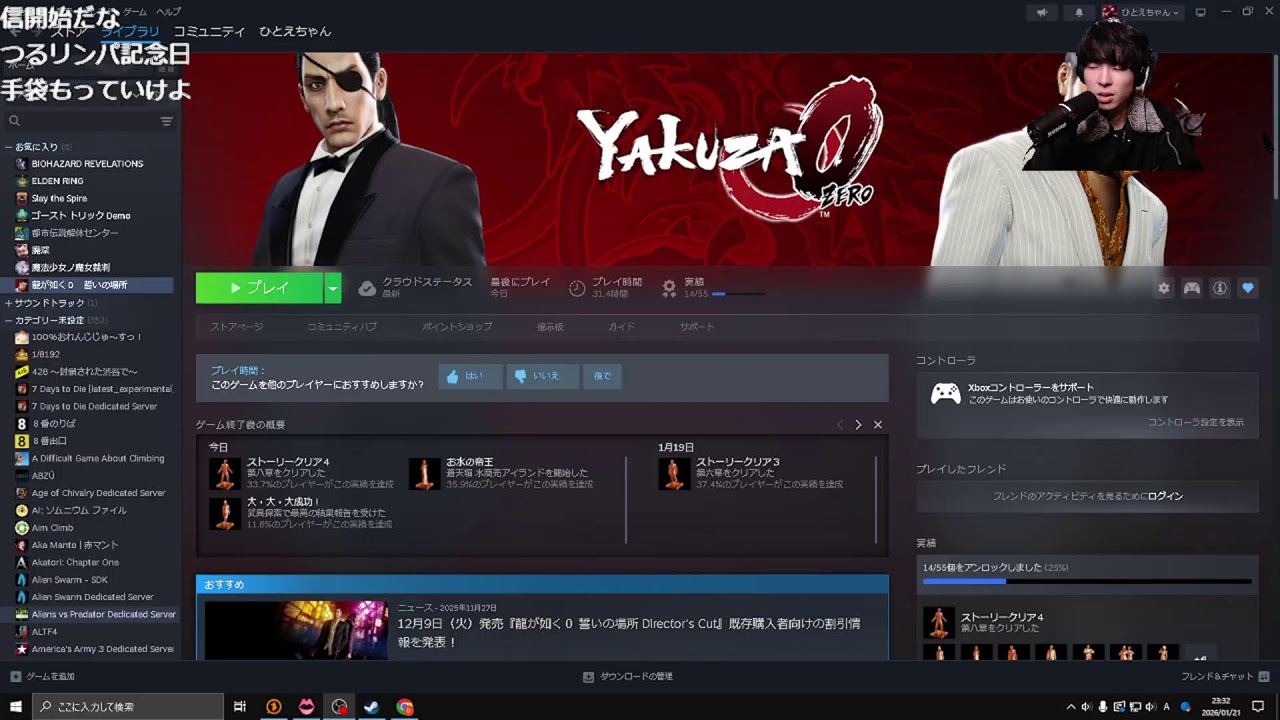The image size is (1280, 720).
Task: Select 都市伝説解体センター in library
Action: point(74,233)
